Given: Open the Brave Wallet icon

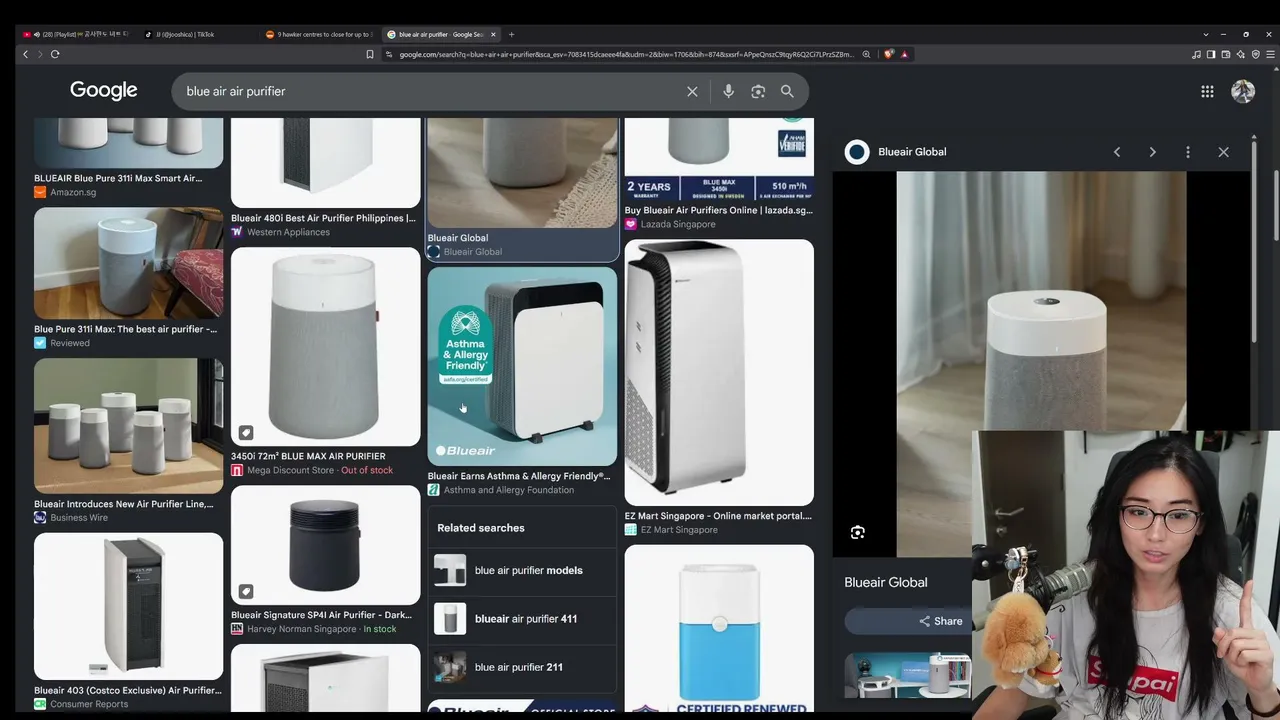Looking at the screenshot, I should pos(1226,54).
